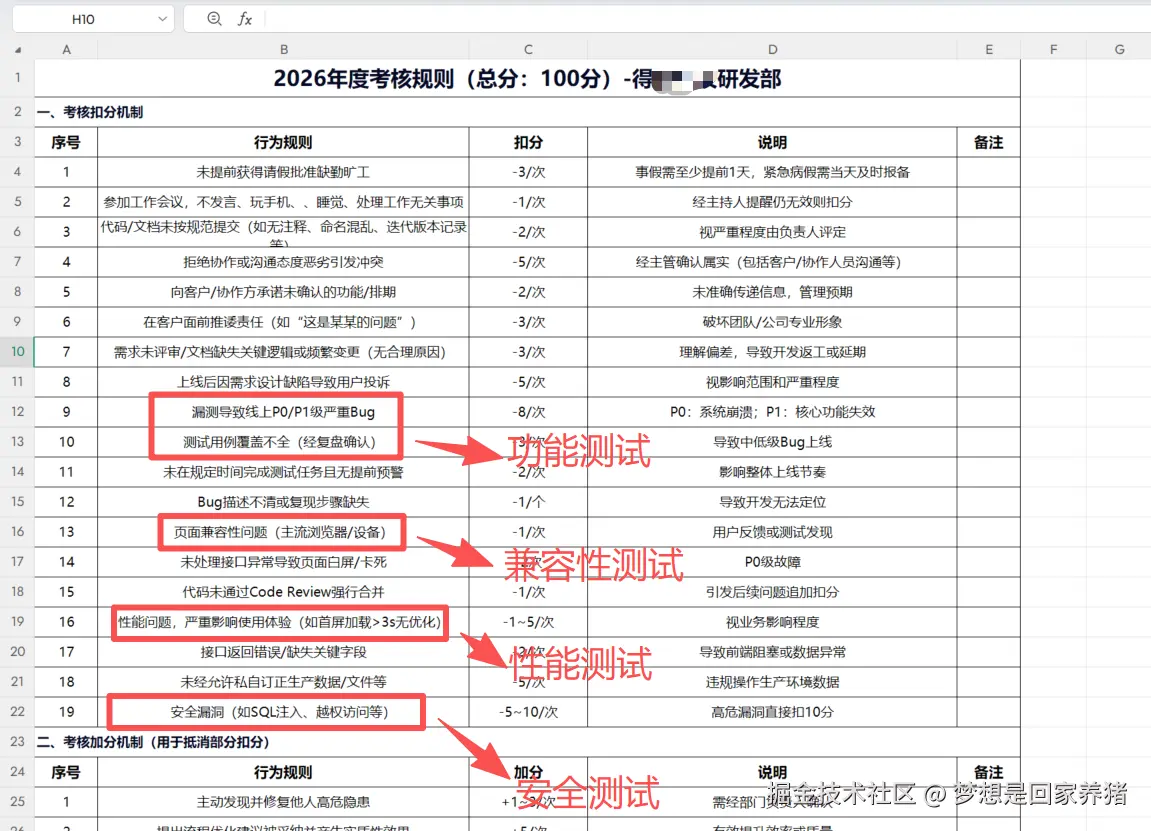Image resolution: width=1151 pixels, height=831 pixels.
Task: Select the column D header
Action: click(x=772, y=48)
